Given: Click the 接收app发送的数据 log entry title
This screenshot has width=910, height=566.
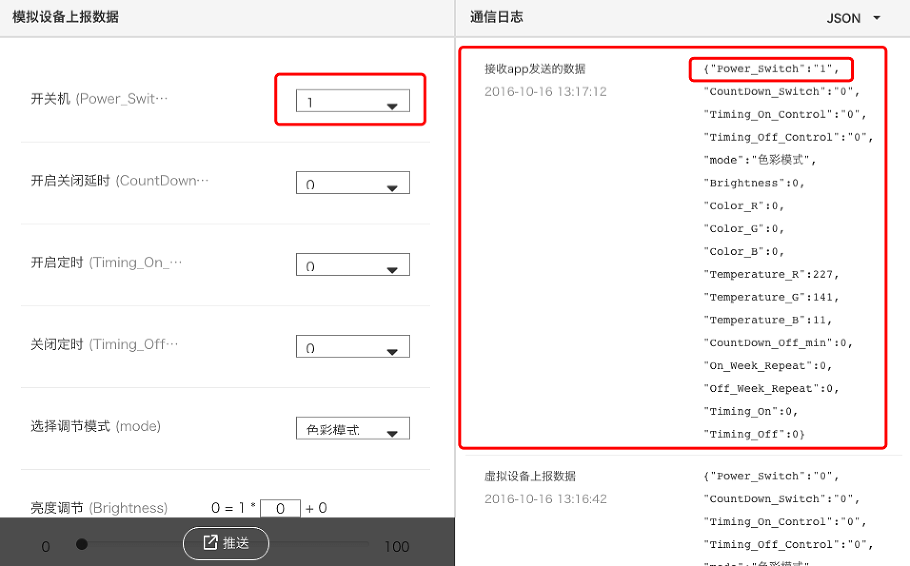Looking at the screenshot, I should point(535,69).
